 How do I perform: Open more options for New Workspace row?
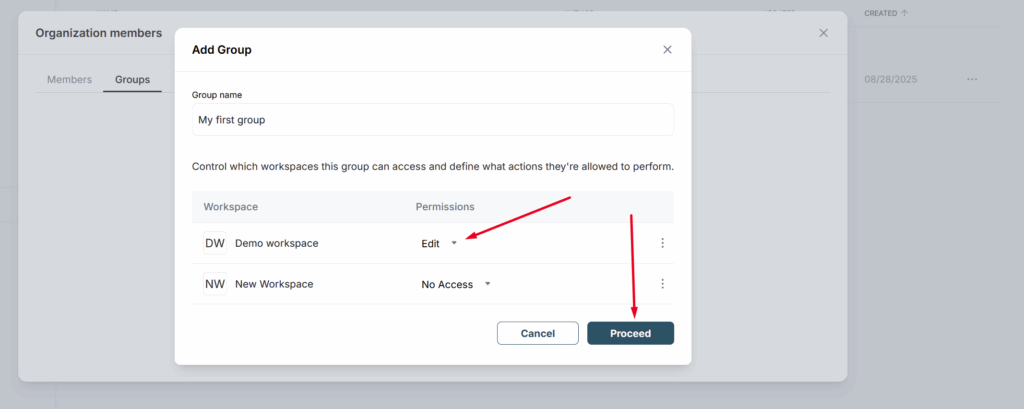coord(662,284)
